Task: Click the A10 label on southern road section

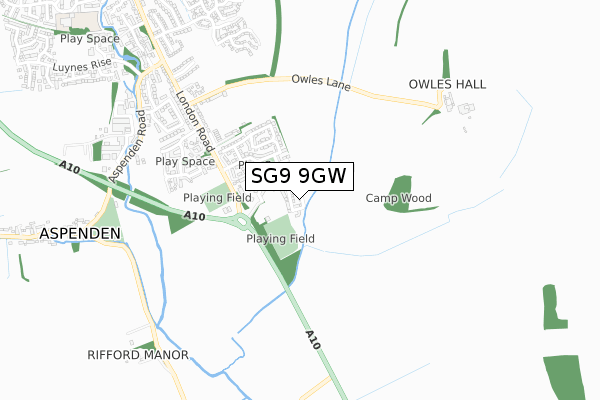Action: [x=313, y=340]
